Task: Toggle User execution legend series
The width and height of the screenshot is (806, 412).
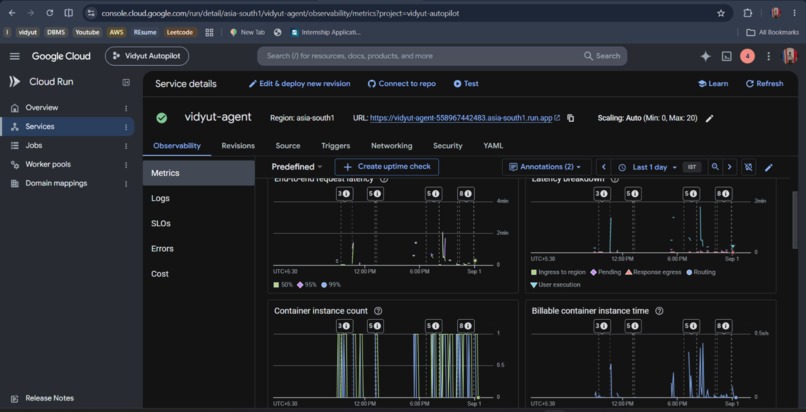Action: (555, 285)
